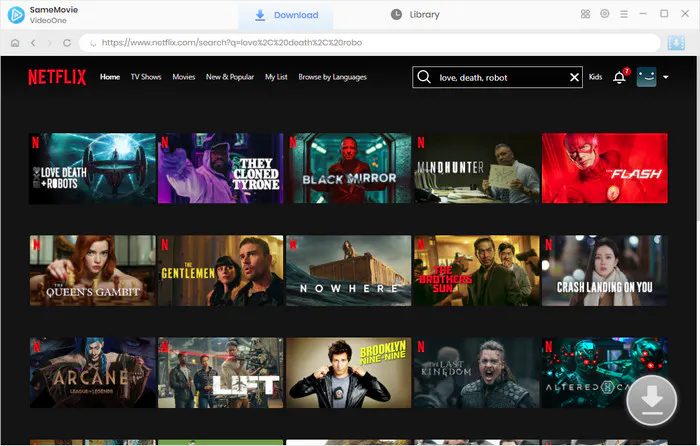Click the SameMovie VideoOne app logo
Viewport: 700px width, 446px height.
pos(16,15)
